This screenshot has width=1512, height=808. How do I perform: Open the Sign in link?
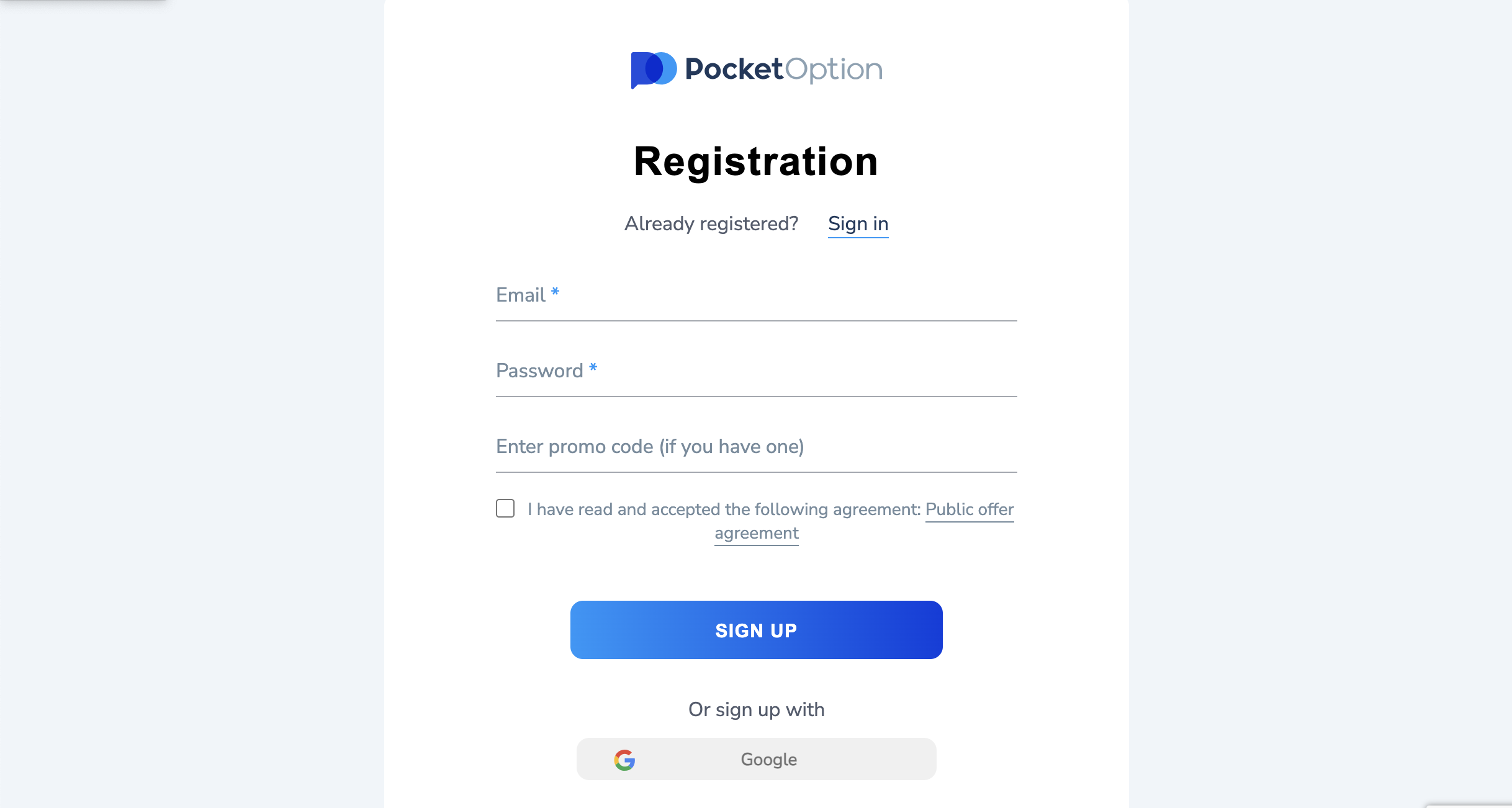click(858, 223)
